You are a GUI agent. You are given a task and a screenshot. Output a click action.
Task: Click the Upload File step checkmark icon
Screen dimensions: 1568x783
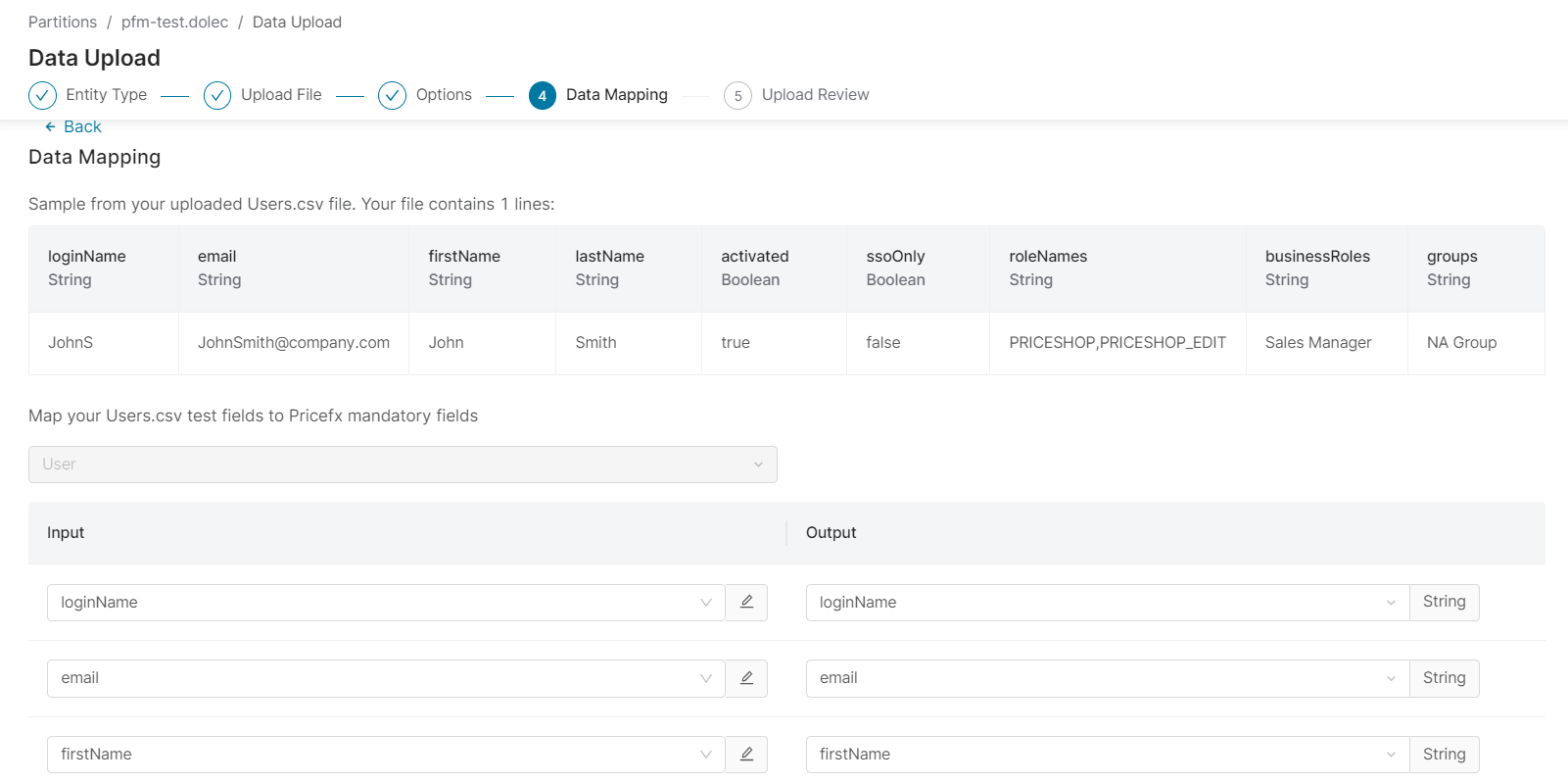[217, 95]
